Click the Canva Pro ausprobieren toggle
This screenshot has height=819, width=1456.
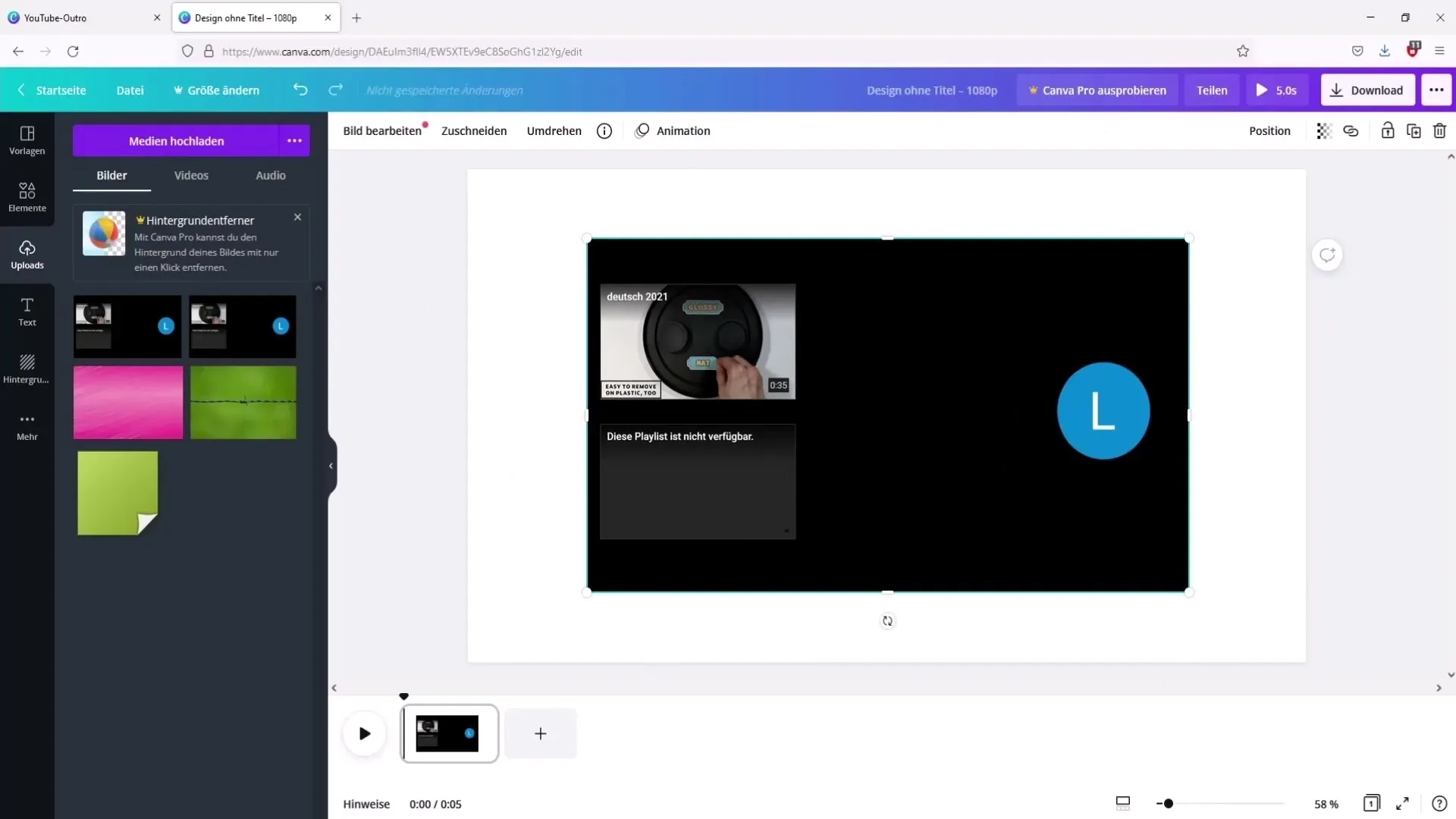point(1097,90)
